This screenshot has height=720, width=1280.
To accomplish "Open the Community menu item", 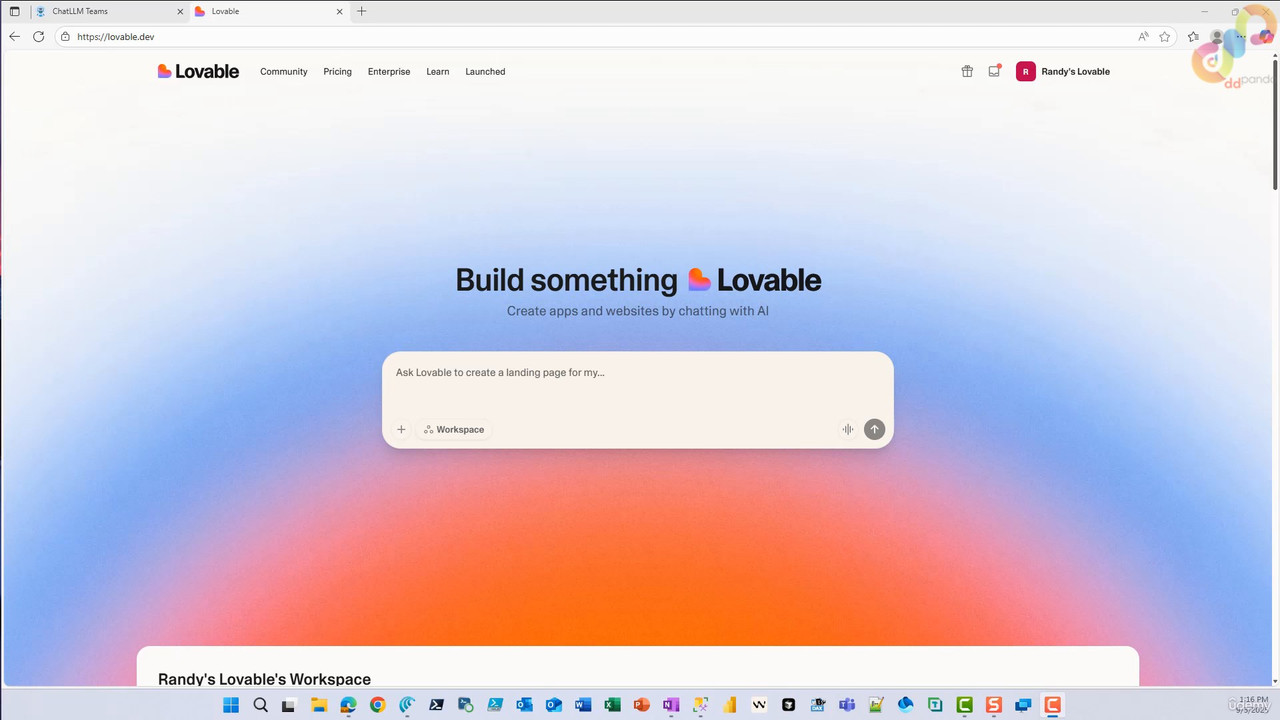I will 284,72.
